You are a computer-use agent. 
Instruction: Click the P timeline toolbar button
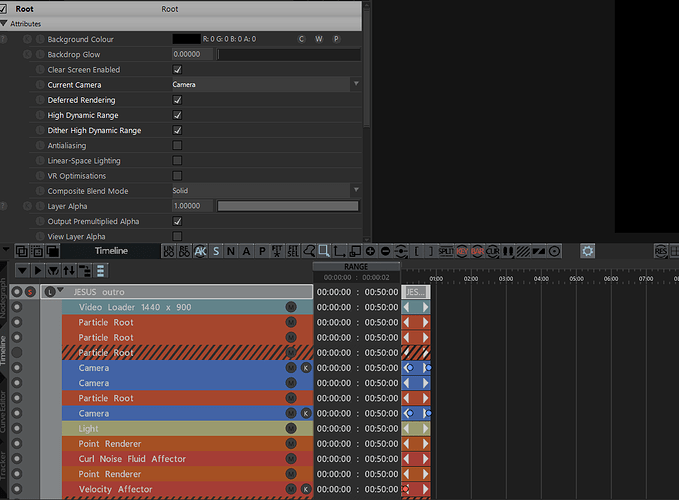click(262, 251)
